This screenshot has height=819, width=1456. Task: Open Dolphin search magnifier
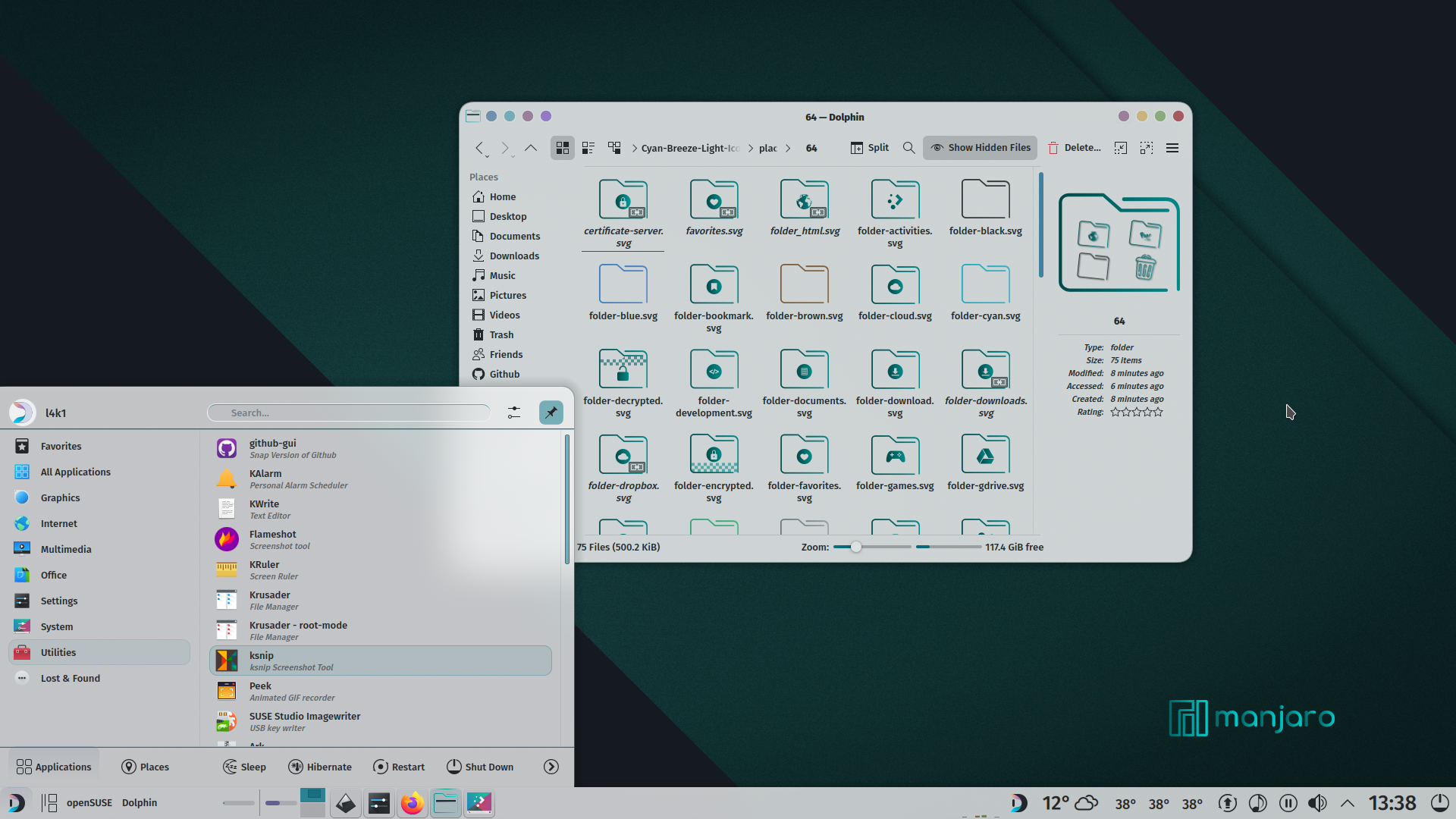[x=908, y=148]
